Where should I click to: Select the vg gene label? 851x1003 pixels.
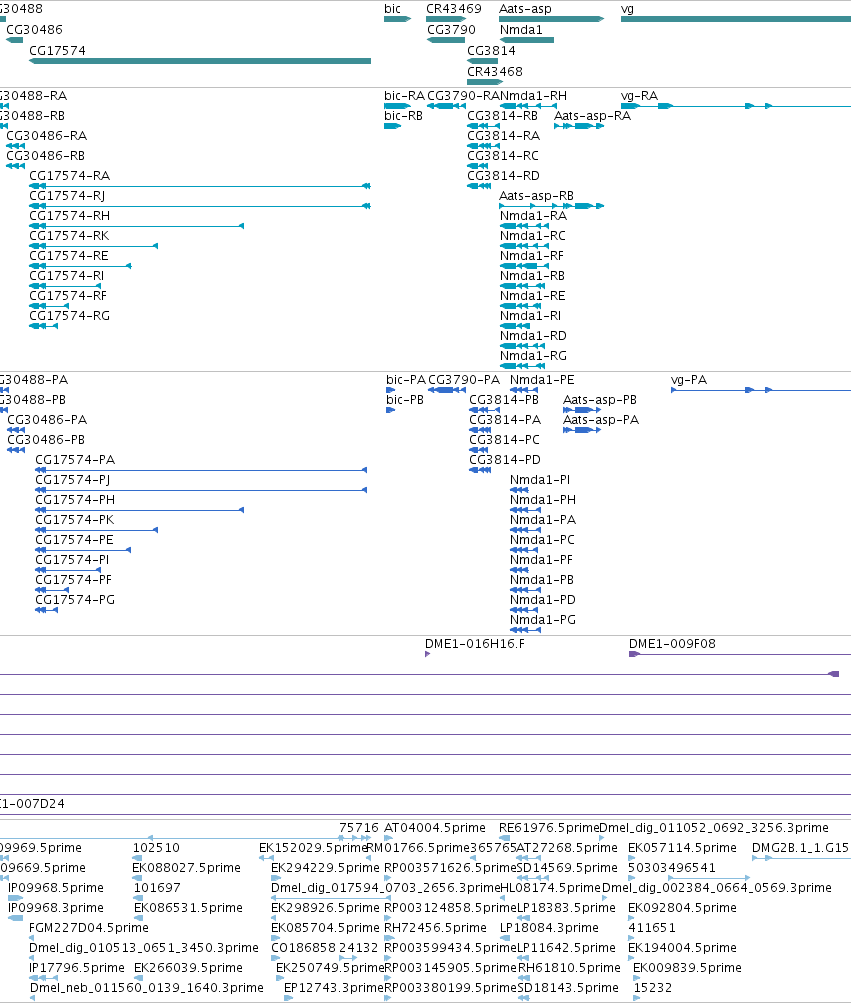coord(627,9)
